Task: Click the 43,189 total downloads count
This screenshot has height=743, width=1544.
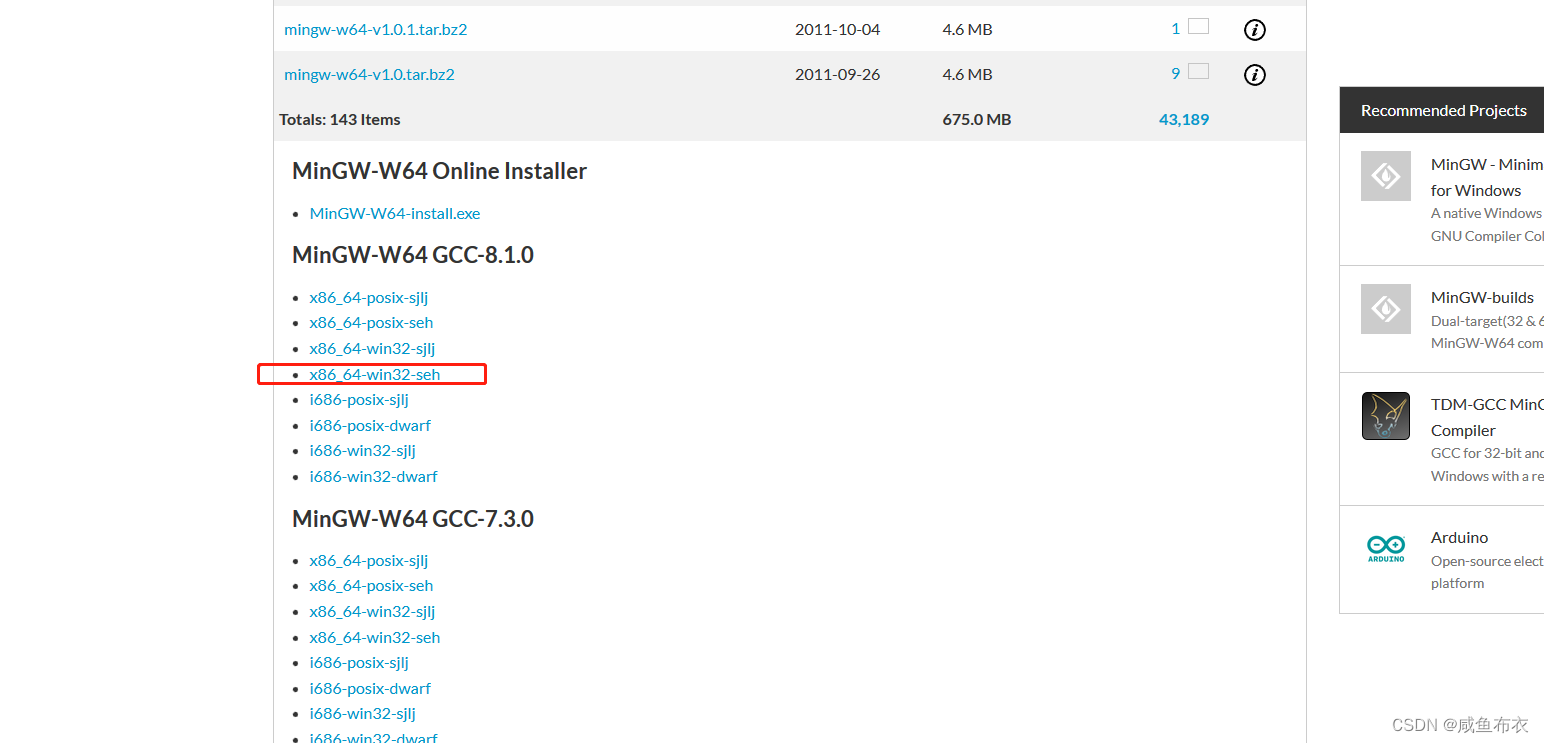Action: point(1184,119)
